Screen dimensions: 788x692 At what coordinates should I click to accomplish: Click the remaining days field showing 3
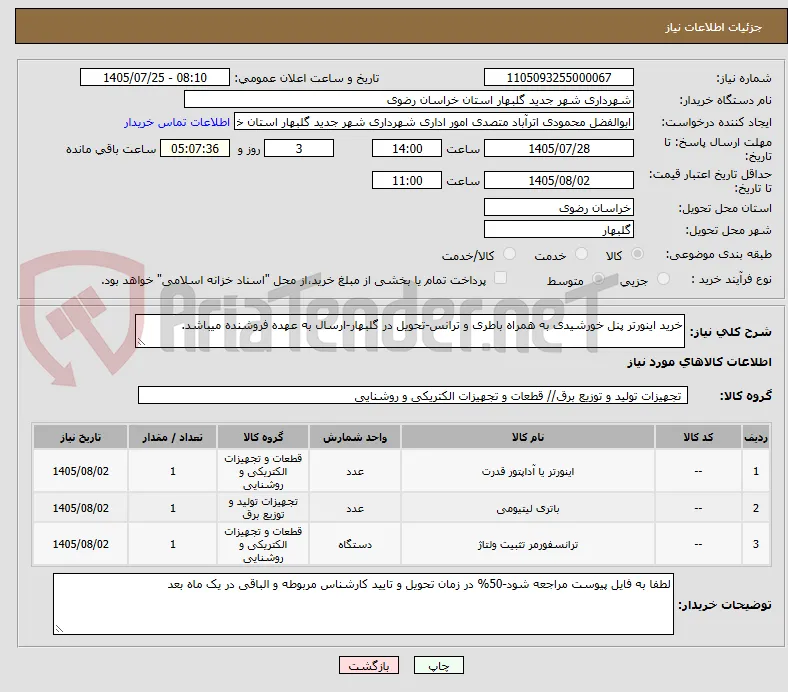coord(299,148)
